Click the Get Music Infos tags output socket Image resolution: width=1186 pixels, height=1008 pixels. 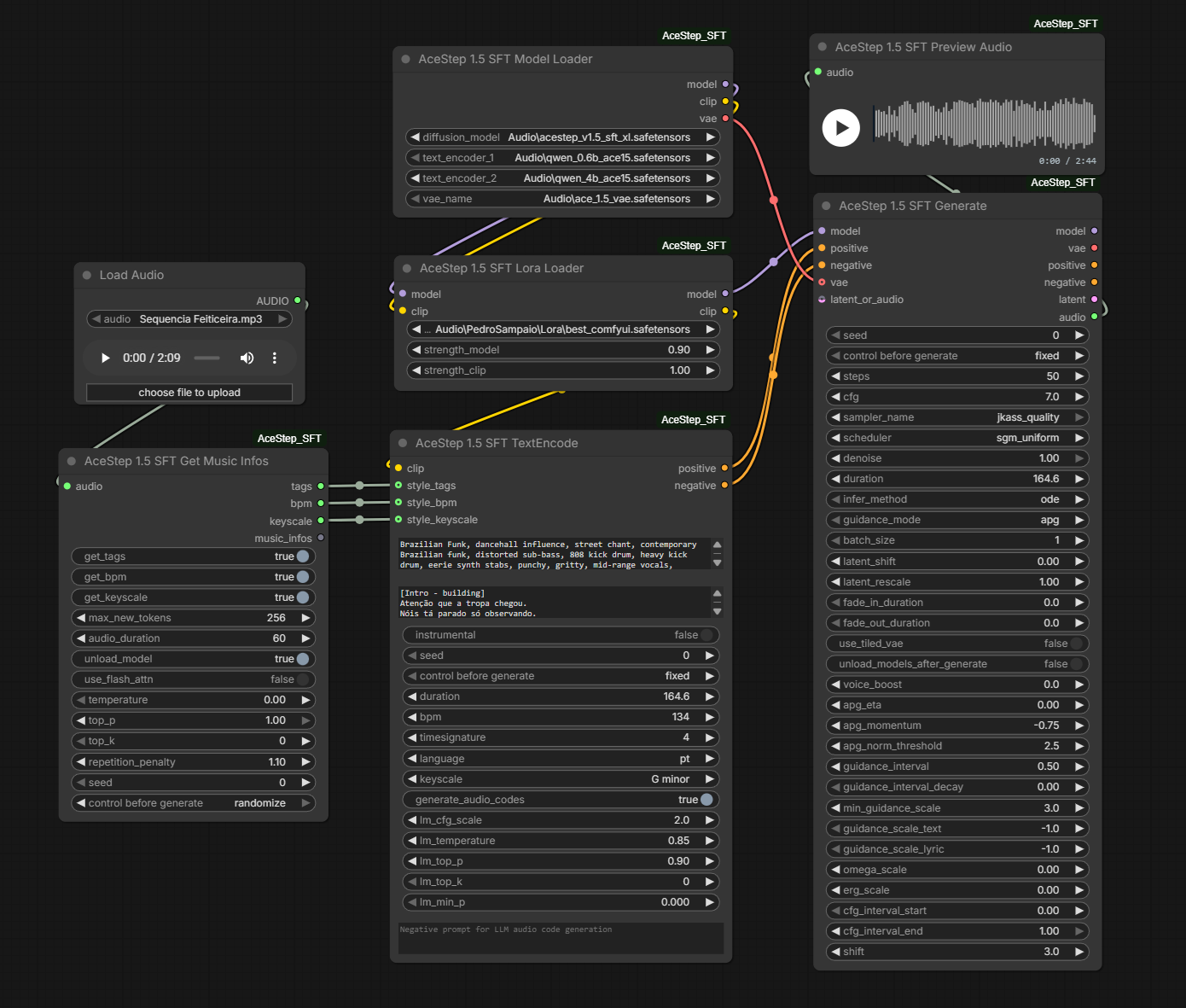(321, 487)
